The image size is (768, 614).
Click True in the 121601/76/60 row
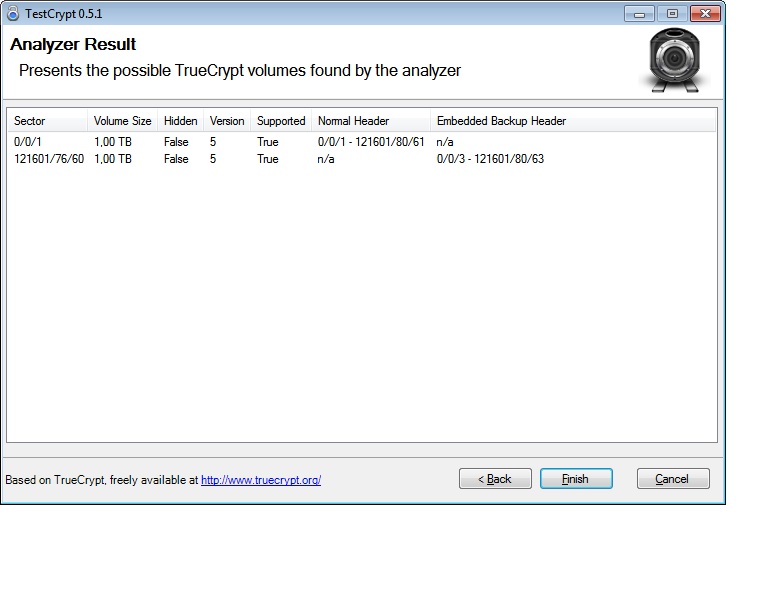click(x=268, y=159)
